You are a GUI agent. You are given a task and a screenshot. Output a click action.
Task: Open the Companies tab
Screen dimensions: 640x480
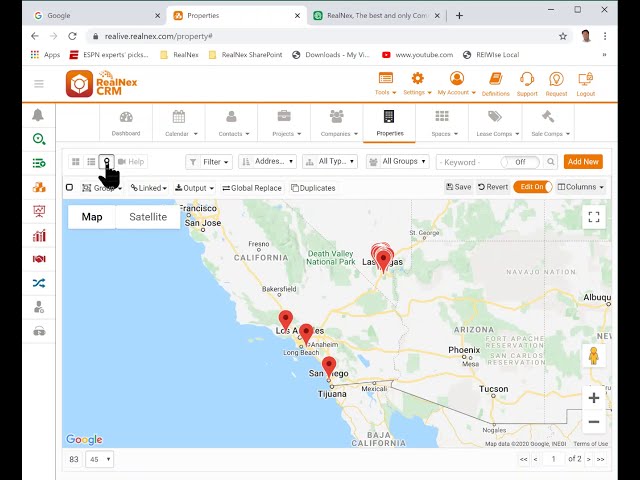tap(337, 123)
